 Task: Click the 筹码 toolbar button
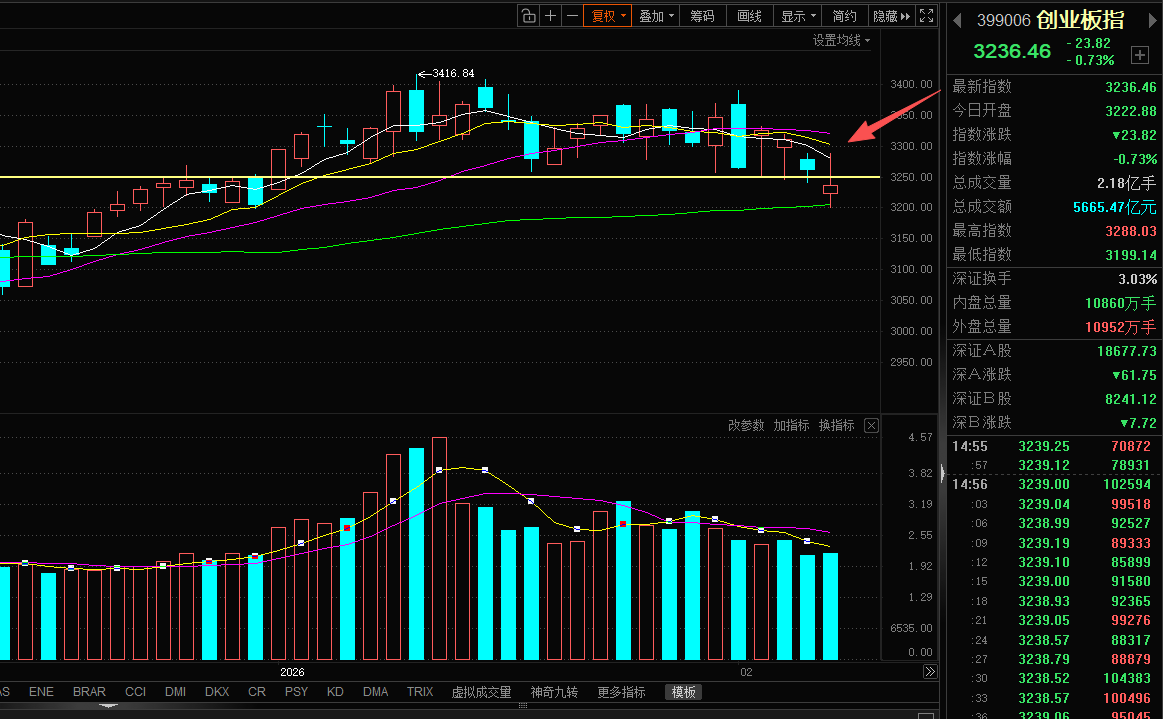(702, 16)
